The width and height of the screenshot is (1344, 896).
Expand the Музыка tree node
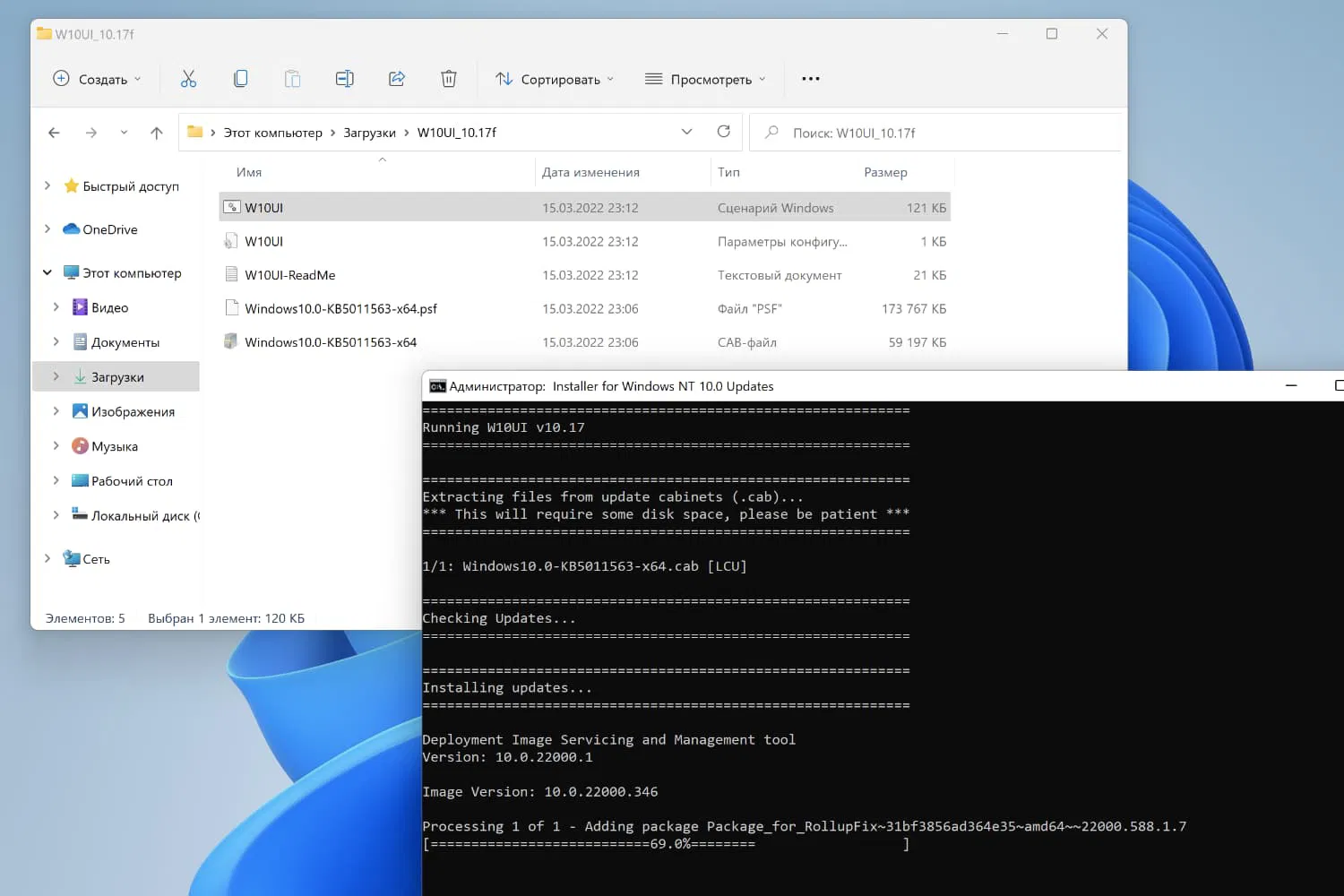56,445
